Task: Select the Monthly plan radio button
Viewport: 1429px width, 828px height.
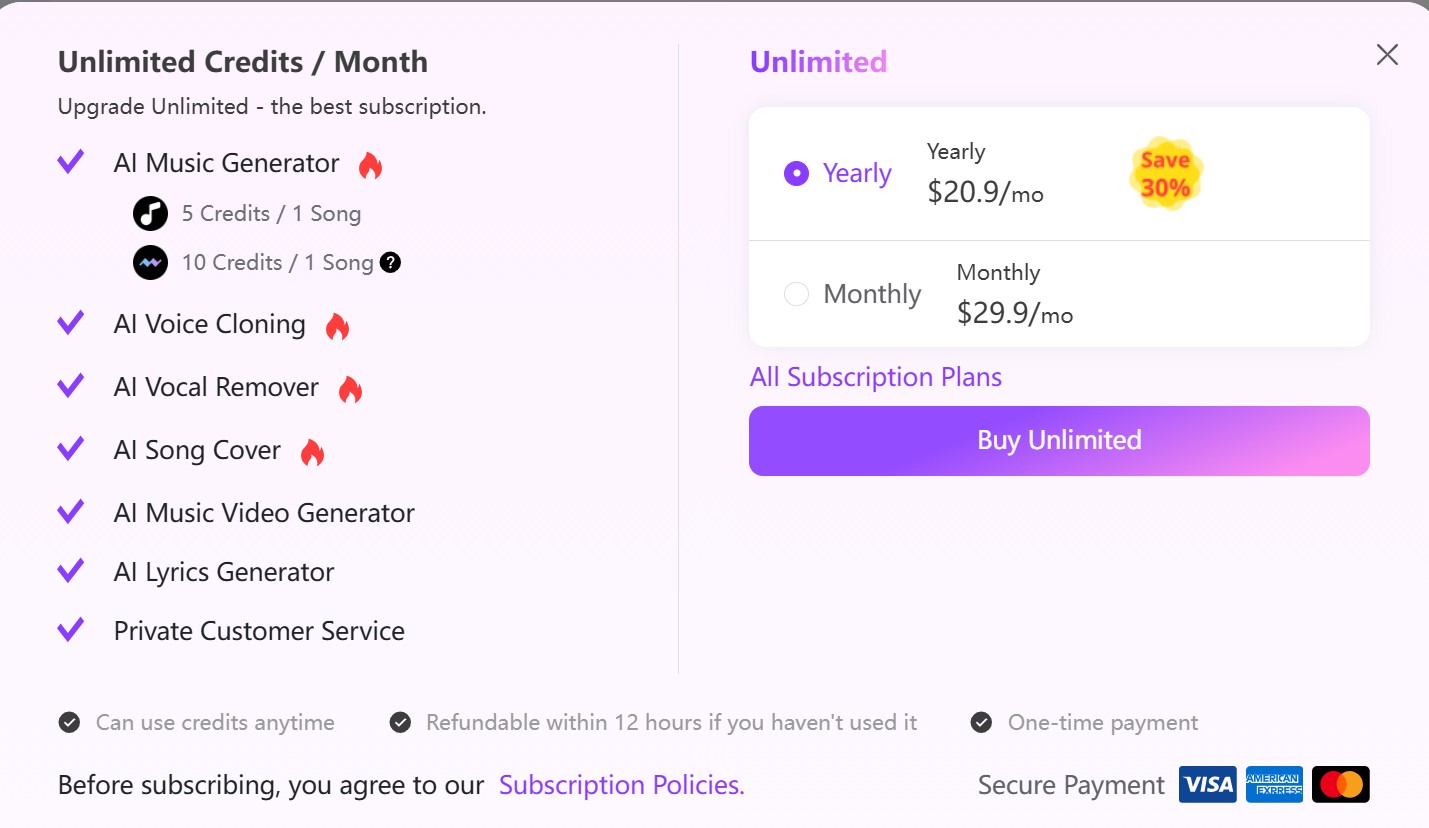Action: (796, 294)
